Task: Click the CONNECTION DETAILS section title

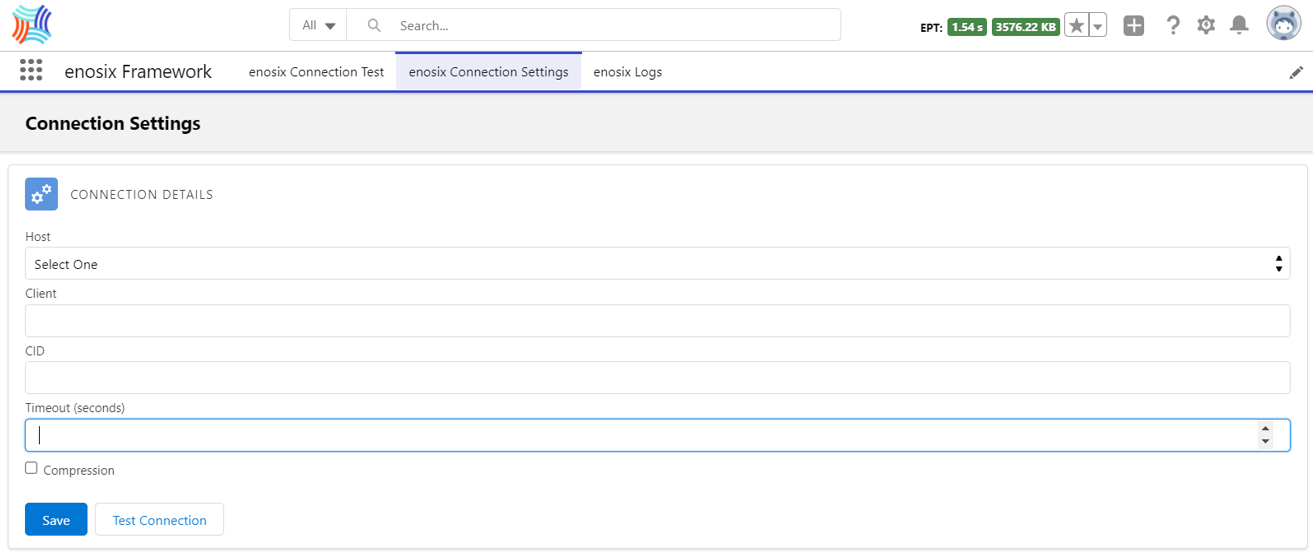Action: pos(142,195)
